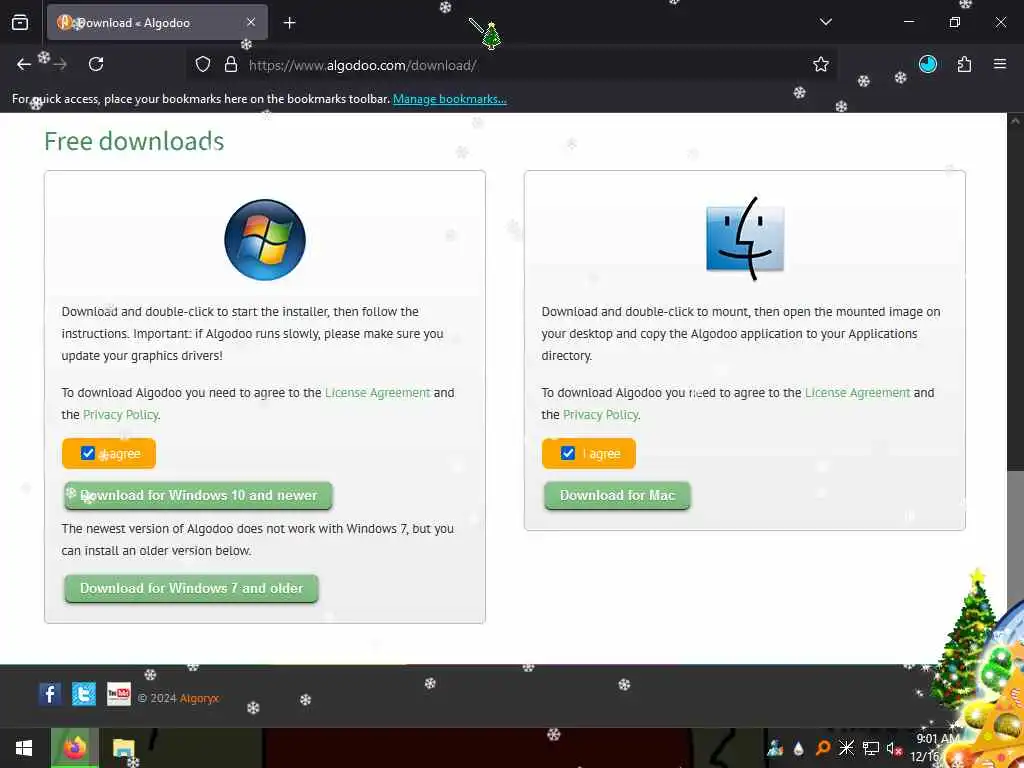Open Privacy Policy link in Windows card

tap(121, 415)
